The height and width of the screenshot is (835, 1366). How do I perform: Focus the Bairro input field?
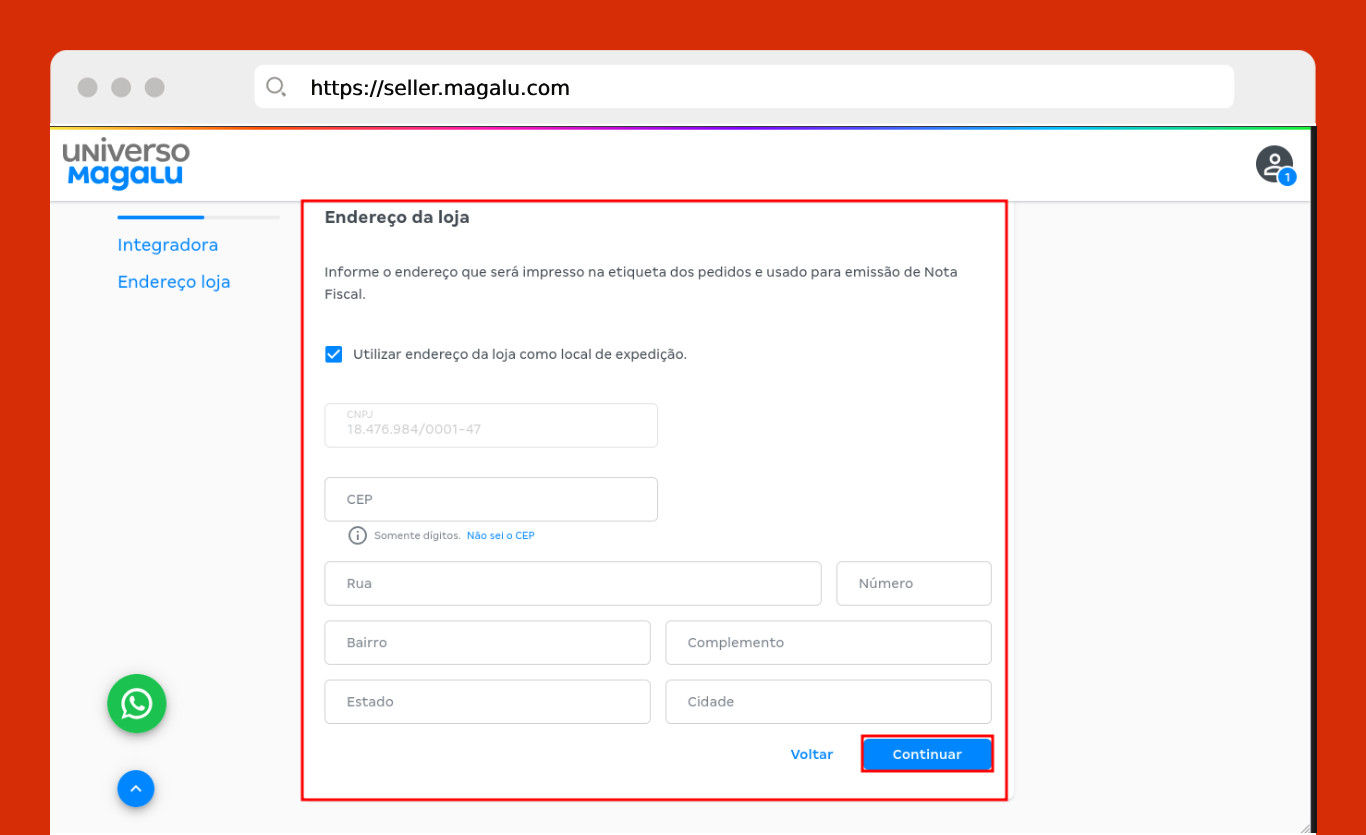[x=488, y=643]
